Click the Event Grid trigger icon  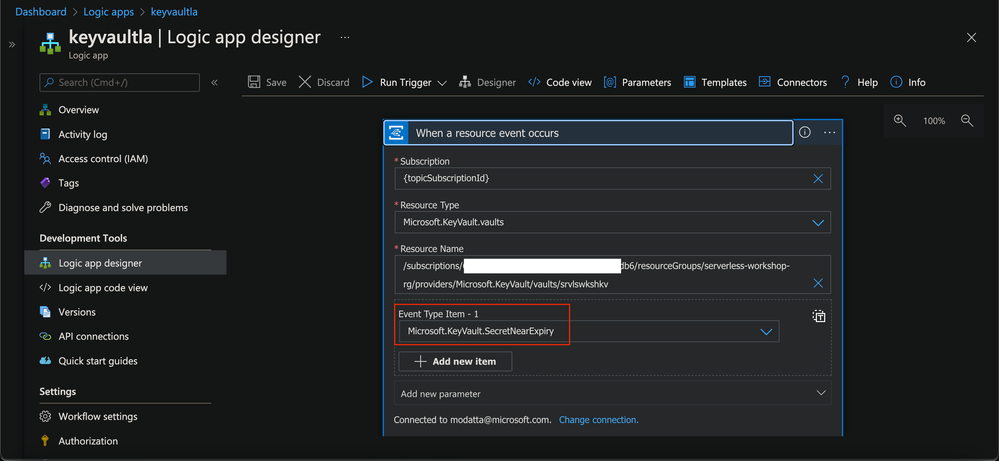point(396,133)
